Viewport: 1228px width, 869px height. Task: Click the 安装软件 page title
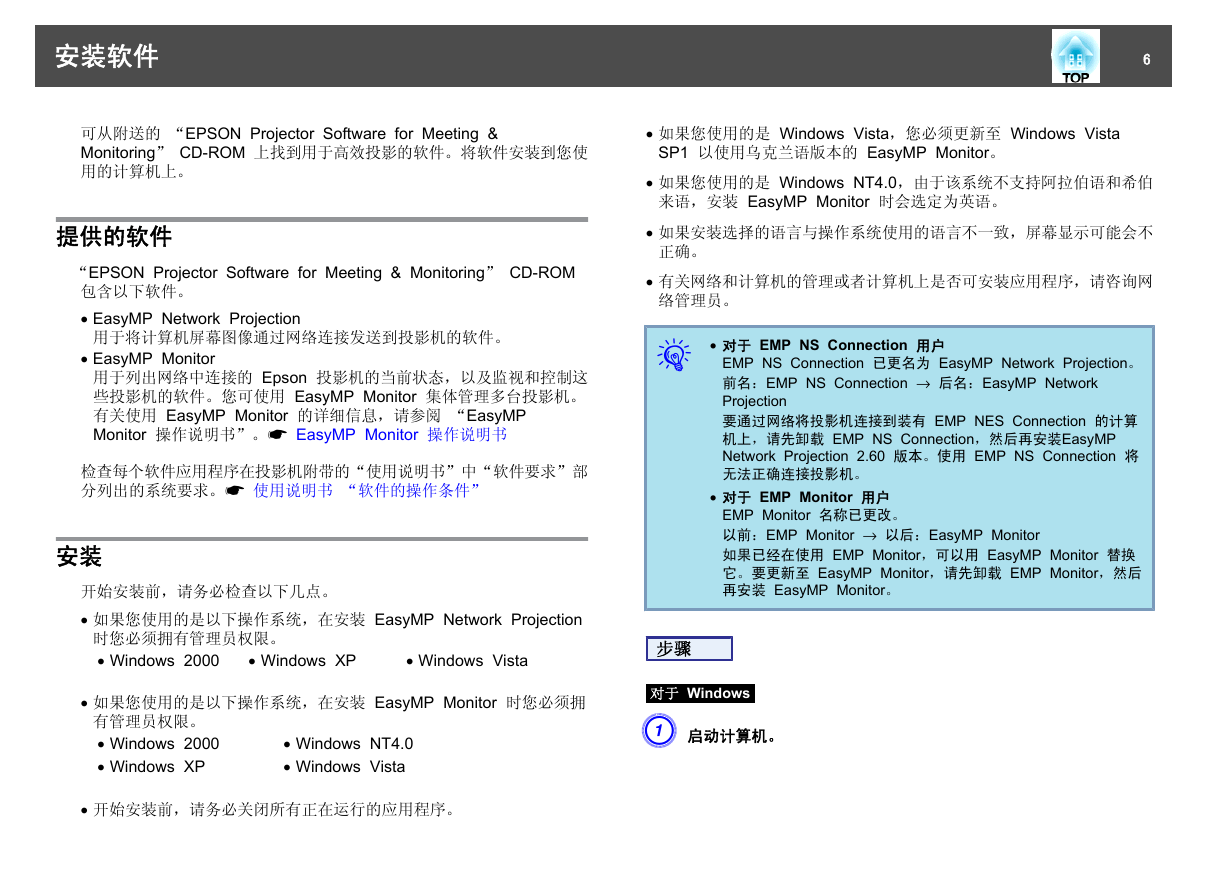[107, 56]
